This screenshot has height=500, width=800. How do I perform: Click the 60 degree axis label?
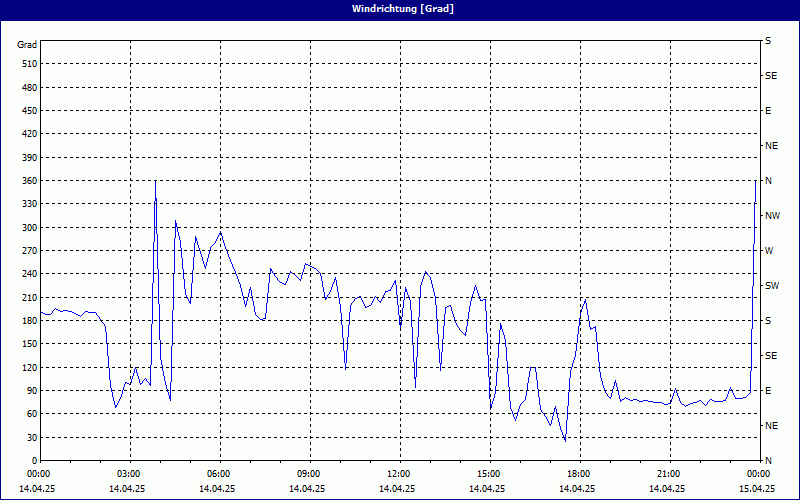(32, 414)
